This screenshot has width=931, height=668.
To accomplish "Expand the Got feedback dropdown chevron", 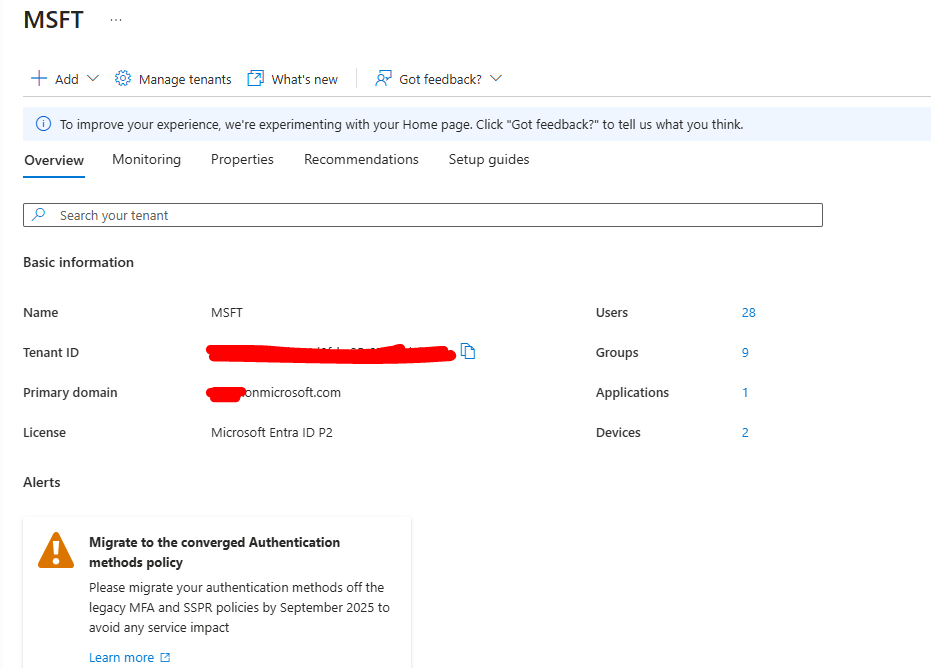I will 496,78.
